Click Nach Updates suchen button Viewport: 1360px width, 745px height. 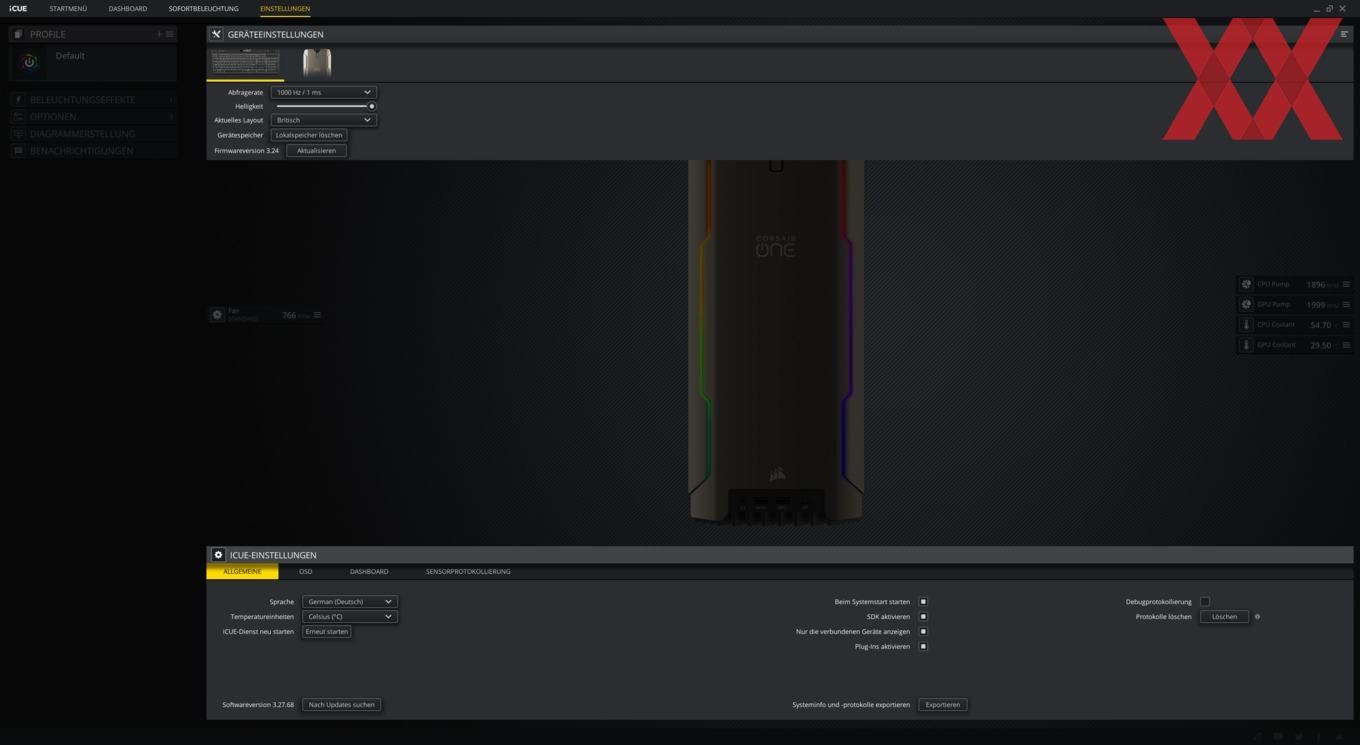[342, 705]
